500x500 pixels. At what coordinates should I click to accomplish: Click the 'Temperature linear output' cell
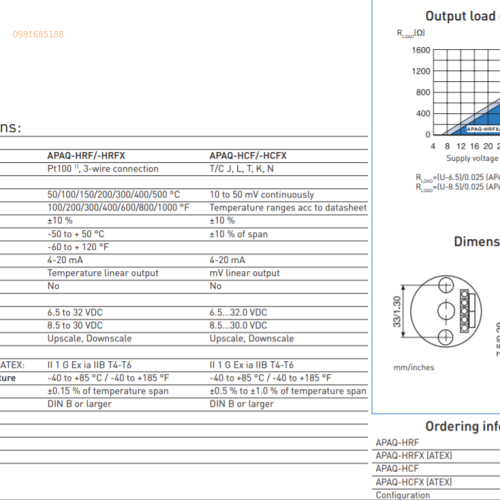pyautogui.click(x=103, y=273)
